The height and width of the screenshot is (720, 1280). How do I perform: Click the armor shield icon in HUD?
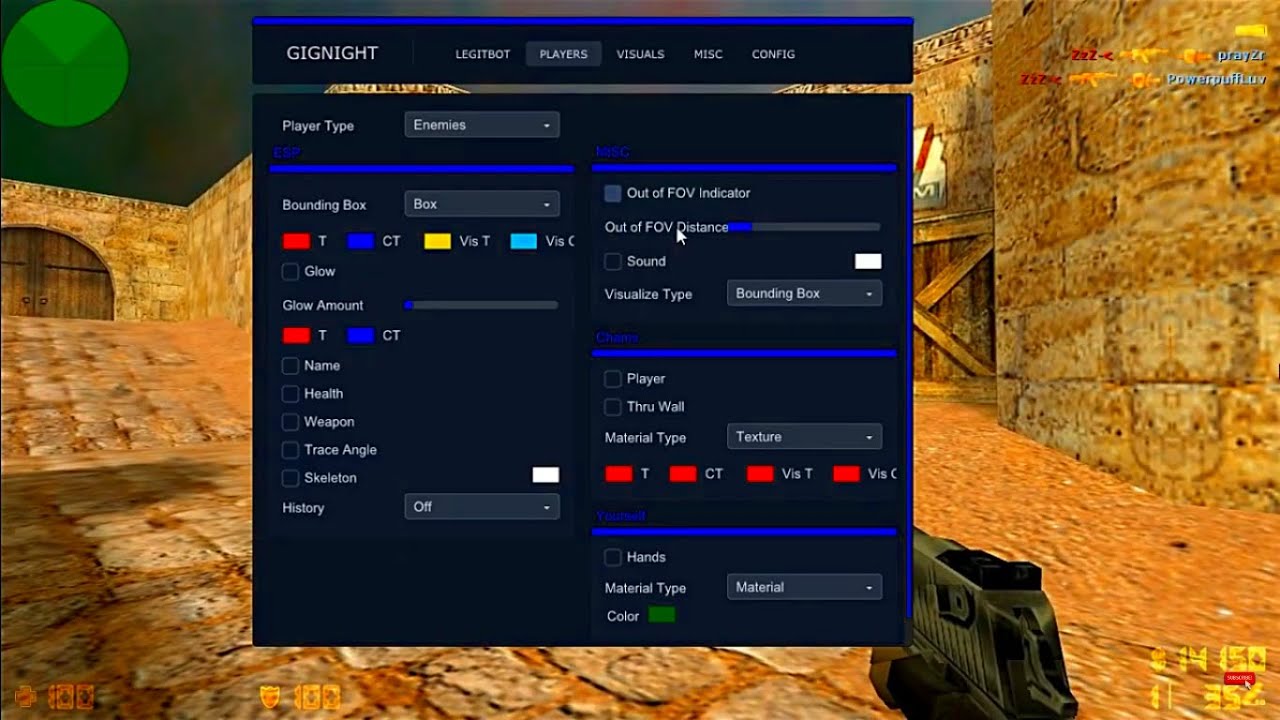[x=270, y=696]
